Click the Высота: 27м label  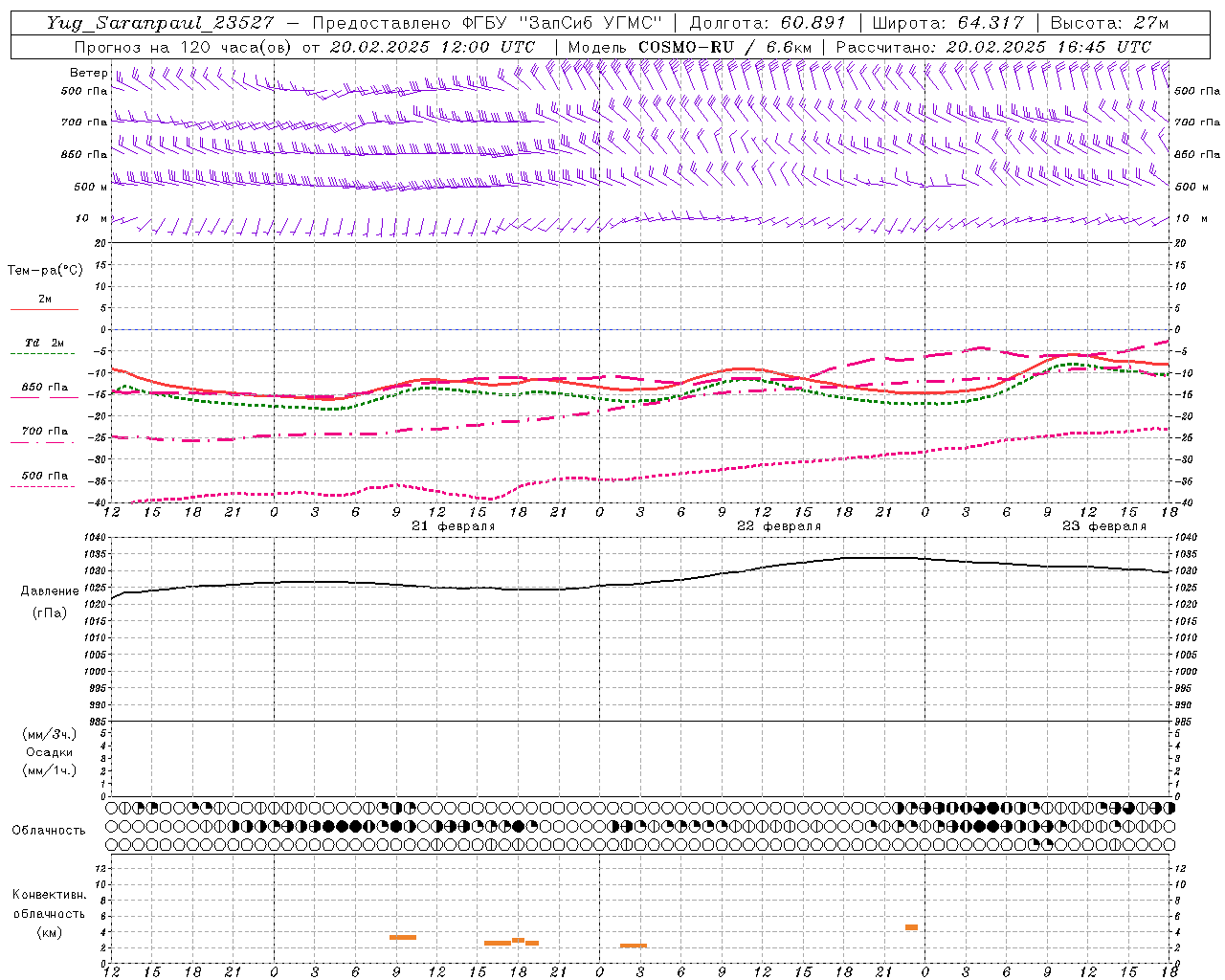(x=1109, y=23)
